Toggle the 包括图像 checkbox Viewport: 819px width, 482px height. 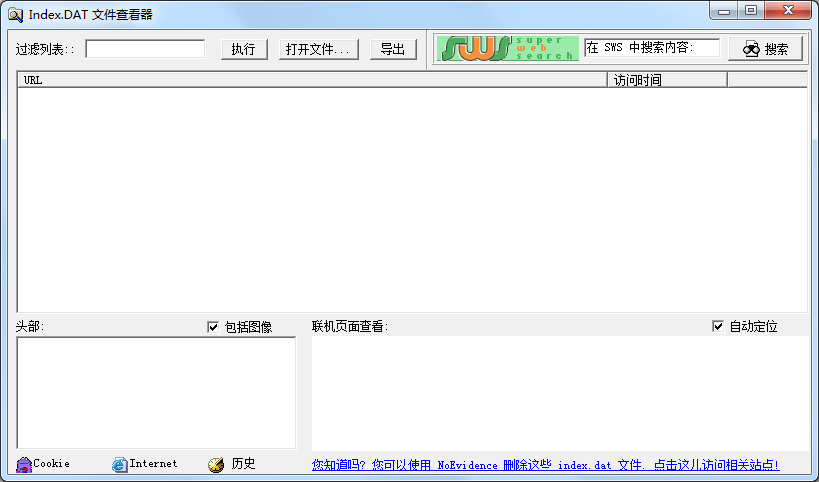click(x=213, y=327)
